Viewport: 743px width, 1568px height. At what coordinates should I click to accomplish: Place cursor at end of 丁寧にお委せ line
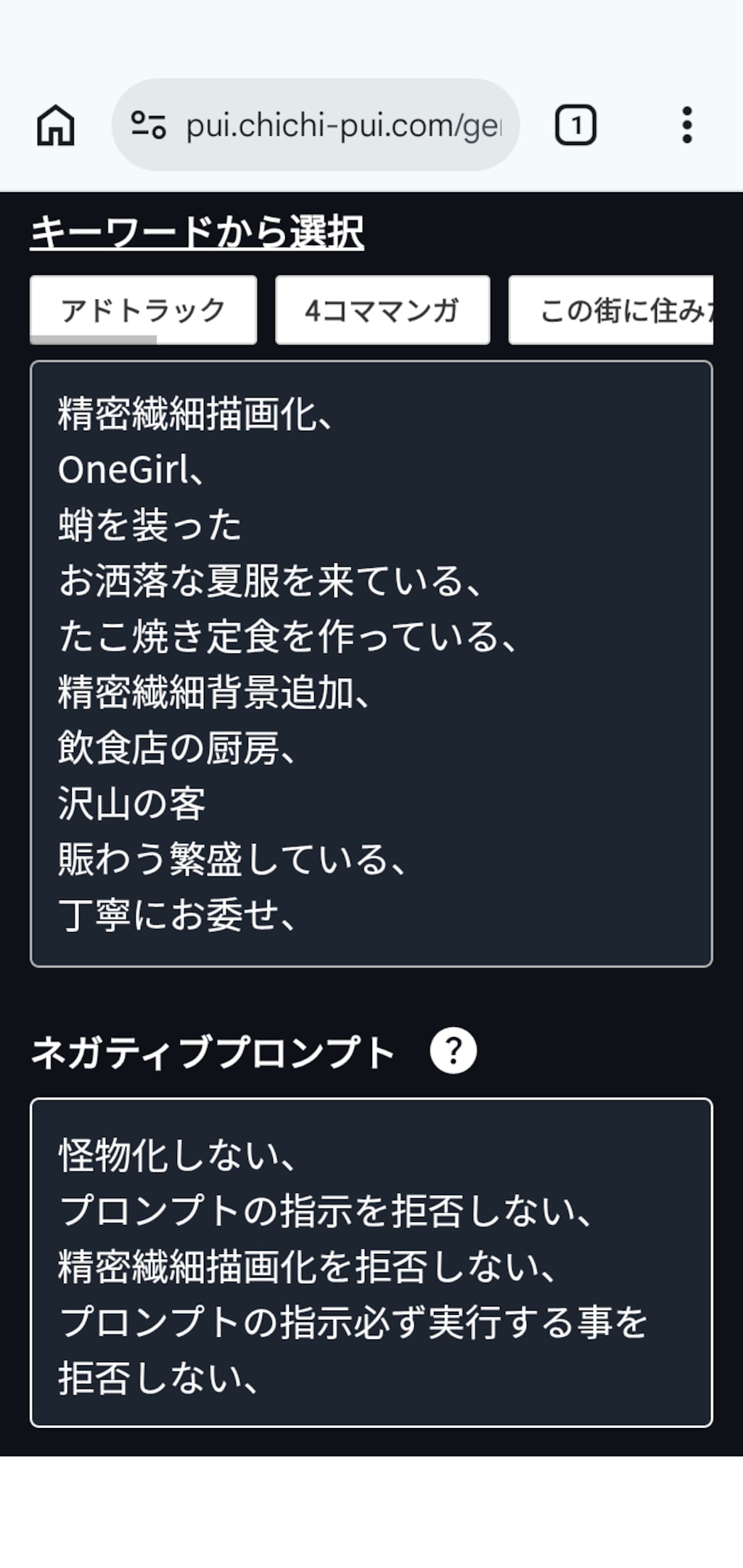pos(297,915)
